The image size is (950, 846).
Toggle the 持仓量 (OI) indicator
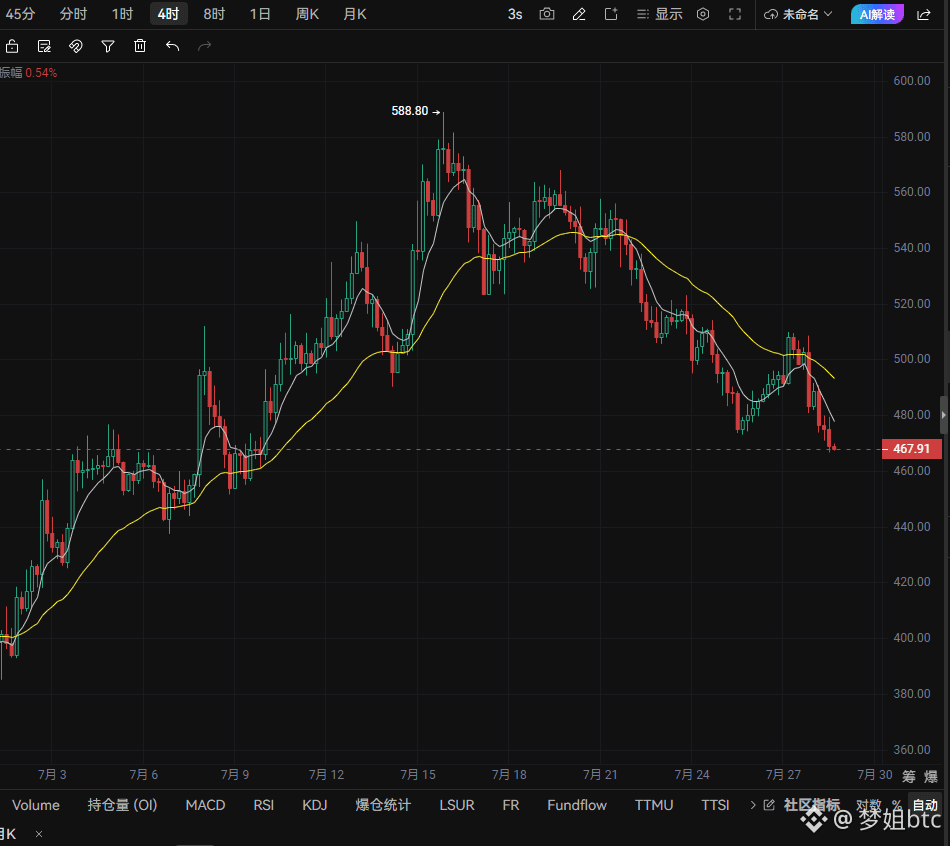click(x=122, y=805)
